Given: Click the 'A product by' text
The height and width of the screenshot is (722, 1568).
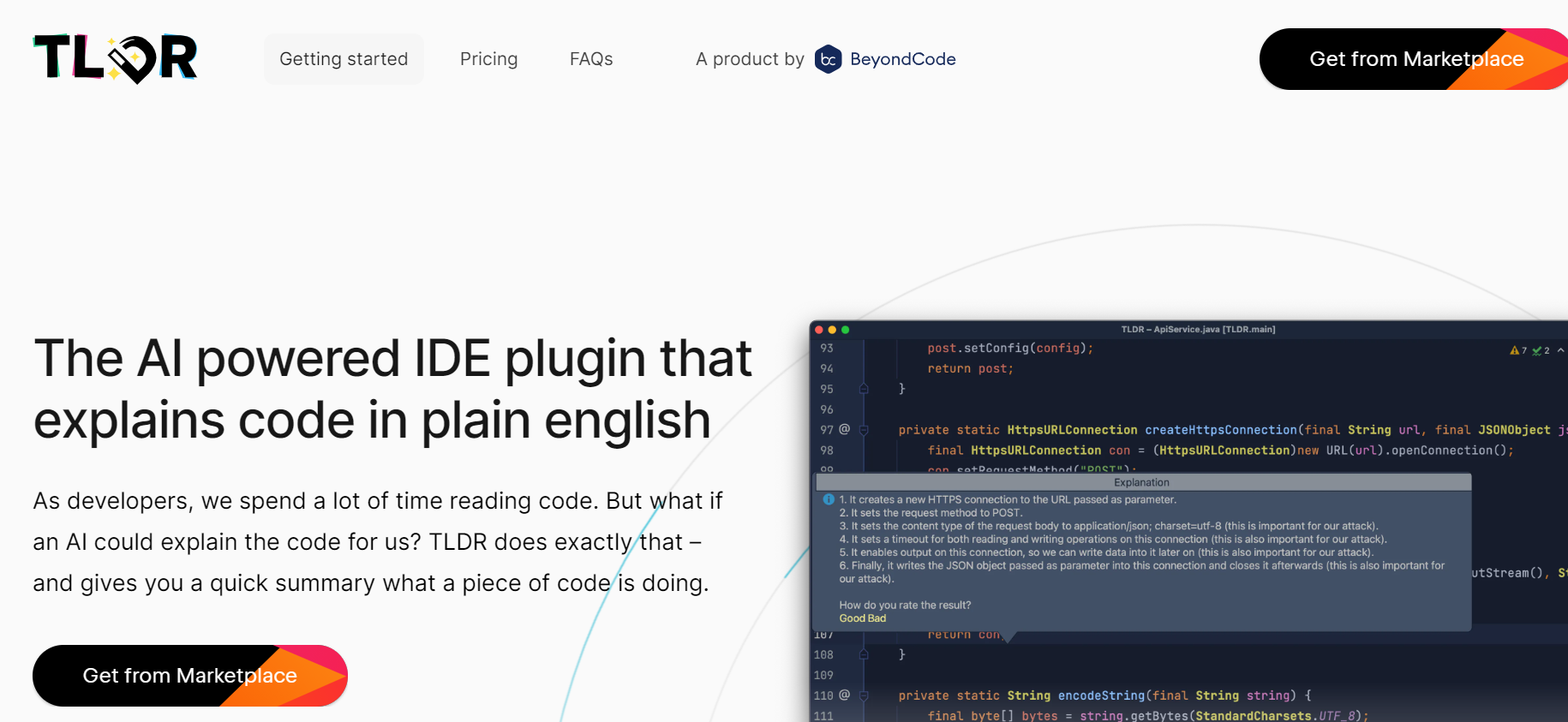Looking at the screenshot, I should coord(750,59).
